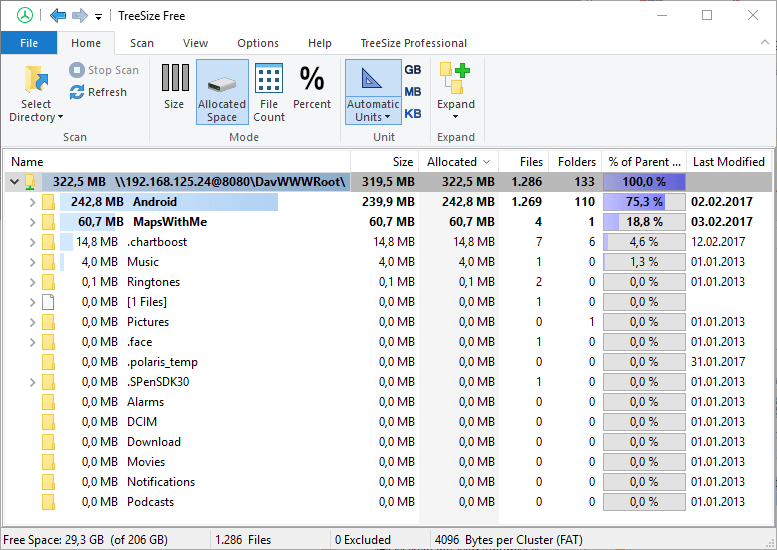The width and height of the screenshot is (777, 550).
Task: Open the quick access toolbar dropdown
Action: click(98, 17)
